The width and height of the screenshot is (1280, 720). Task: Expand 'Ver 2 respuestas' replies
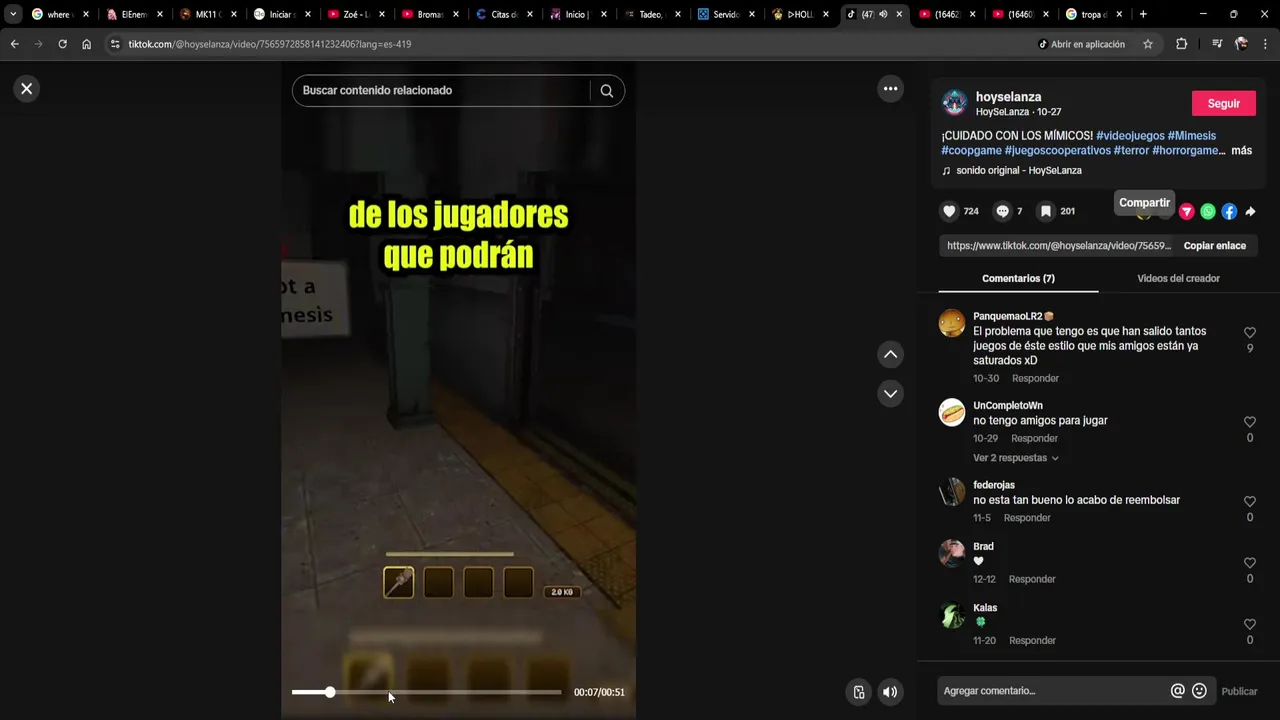tap(1016, 458)
